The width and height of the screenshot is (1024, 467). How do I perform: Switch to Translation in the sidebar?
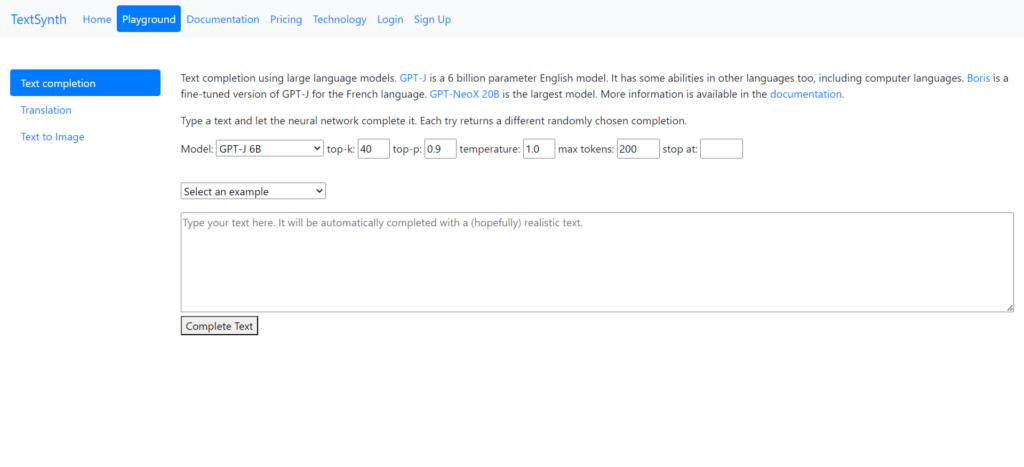46,110
